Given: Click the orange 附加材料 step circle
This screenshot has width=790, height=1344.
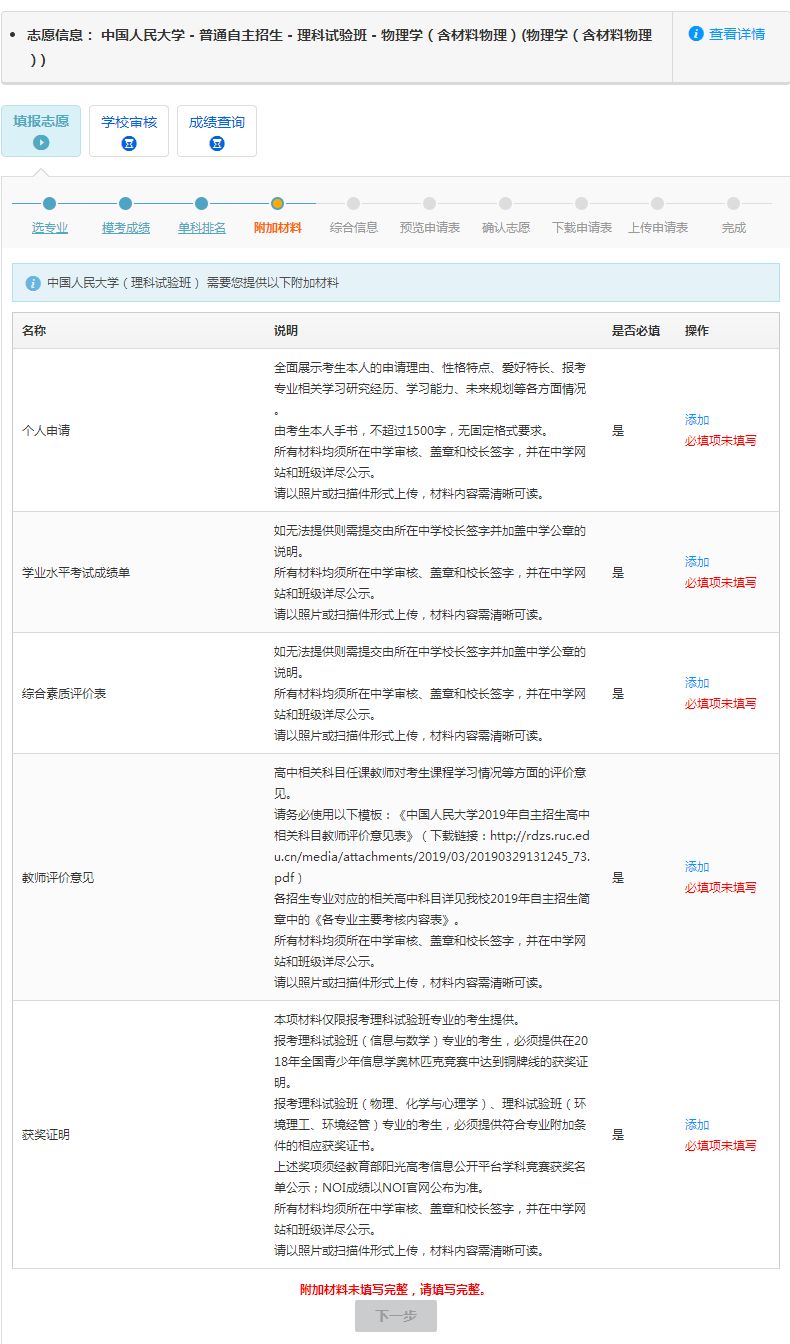Looking at the screenshot, I should point(277,204).
